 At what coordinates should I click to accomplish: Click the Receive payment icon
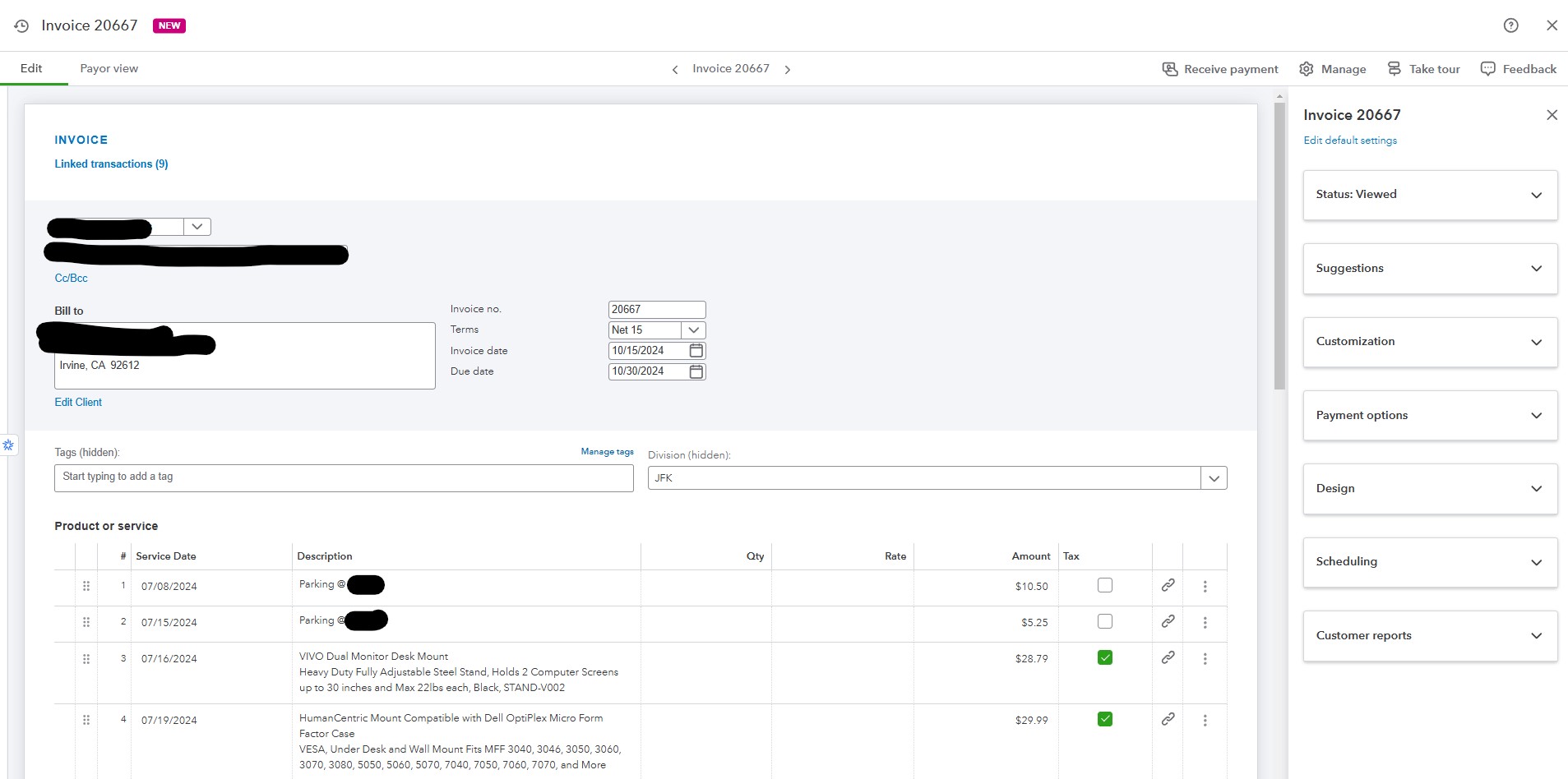(1171, 69)
